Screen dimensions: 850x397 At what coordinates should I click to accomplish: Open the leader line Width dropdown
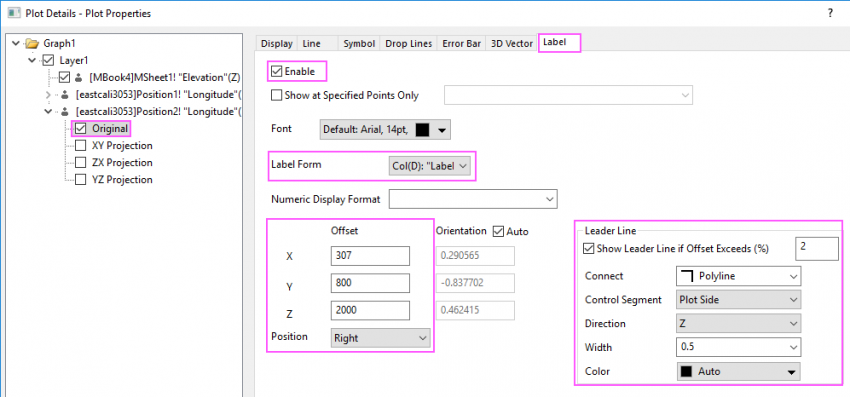click(x=739, y=347)
